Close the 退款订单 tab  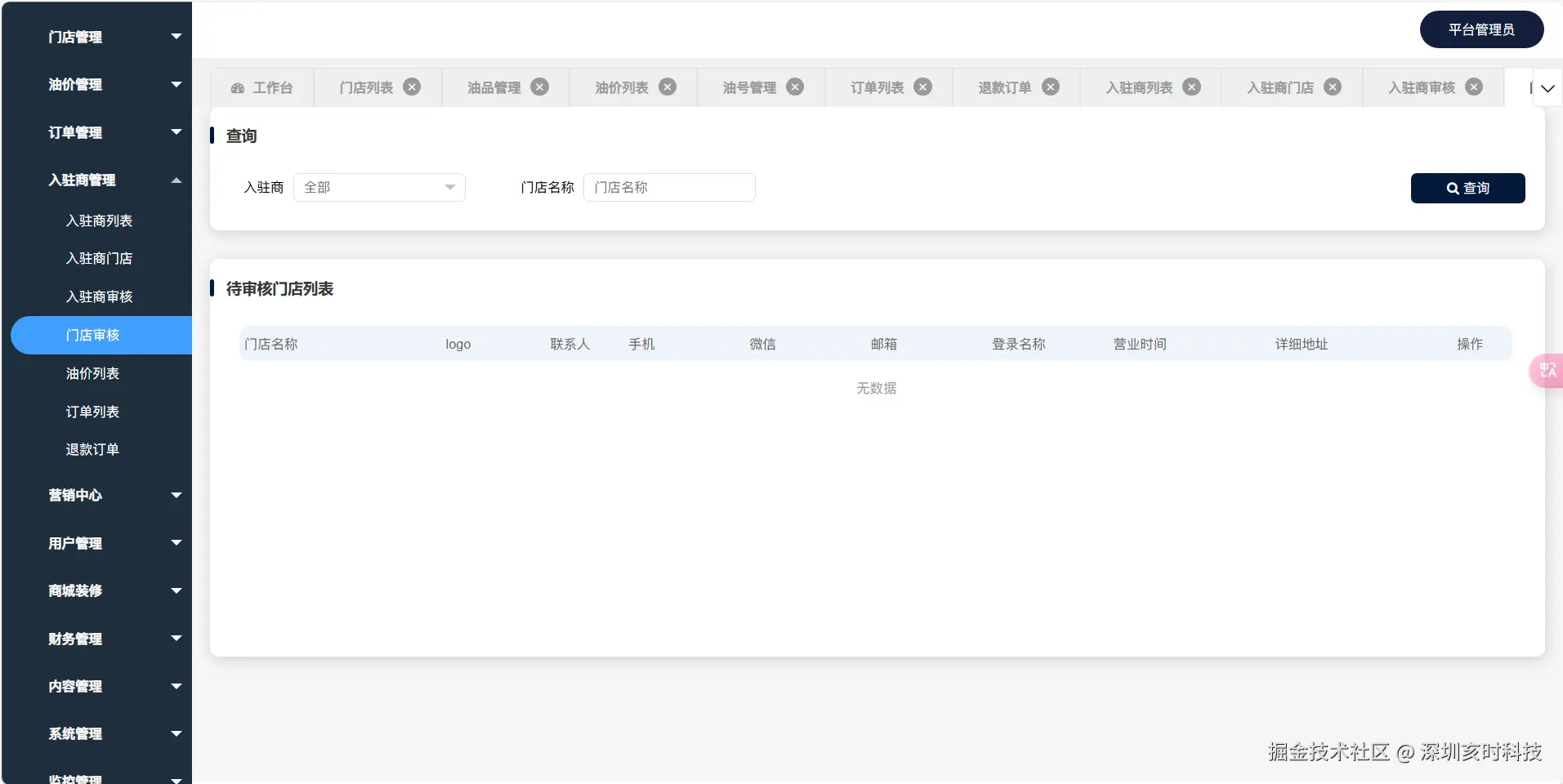coord(1051,87)
